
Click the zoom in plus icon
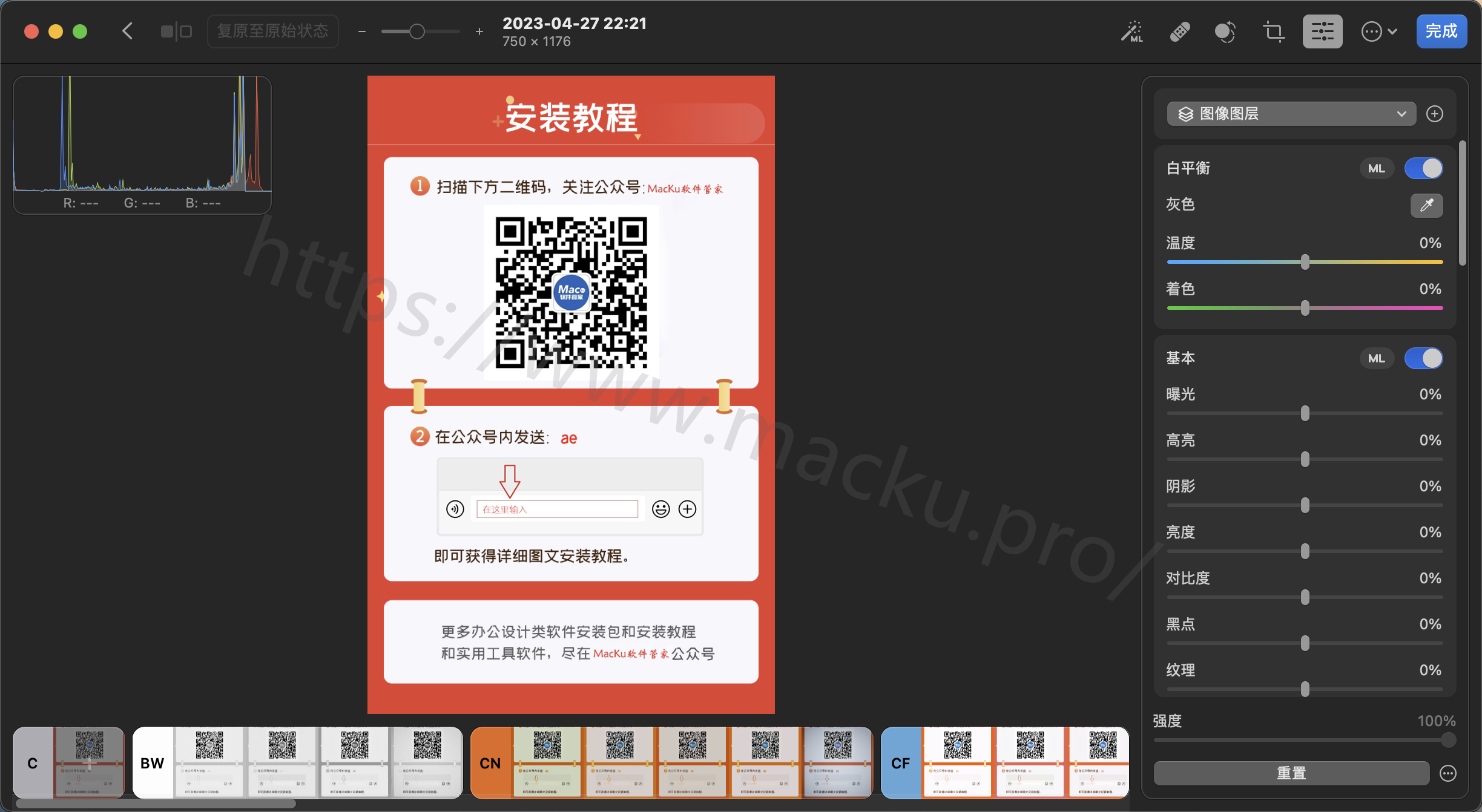click(479, 31)
